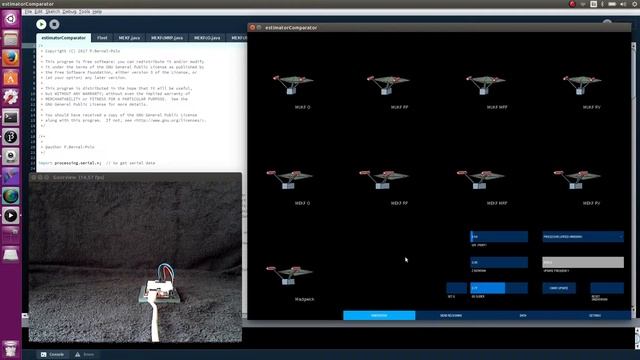This screenshot has height=360, width=640.
Task: Click the camera feed in Guvcview window
Action: click(x=135, y=262)
